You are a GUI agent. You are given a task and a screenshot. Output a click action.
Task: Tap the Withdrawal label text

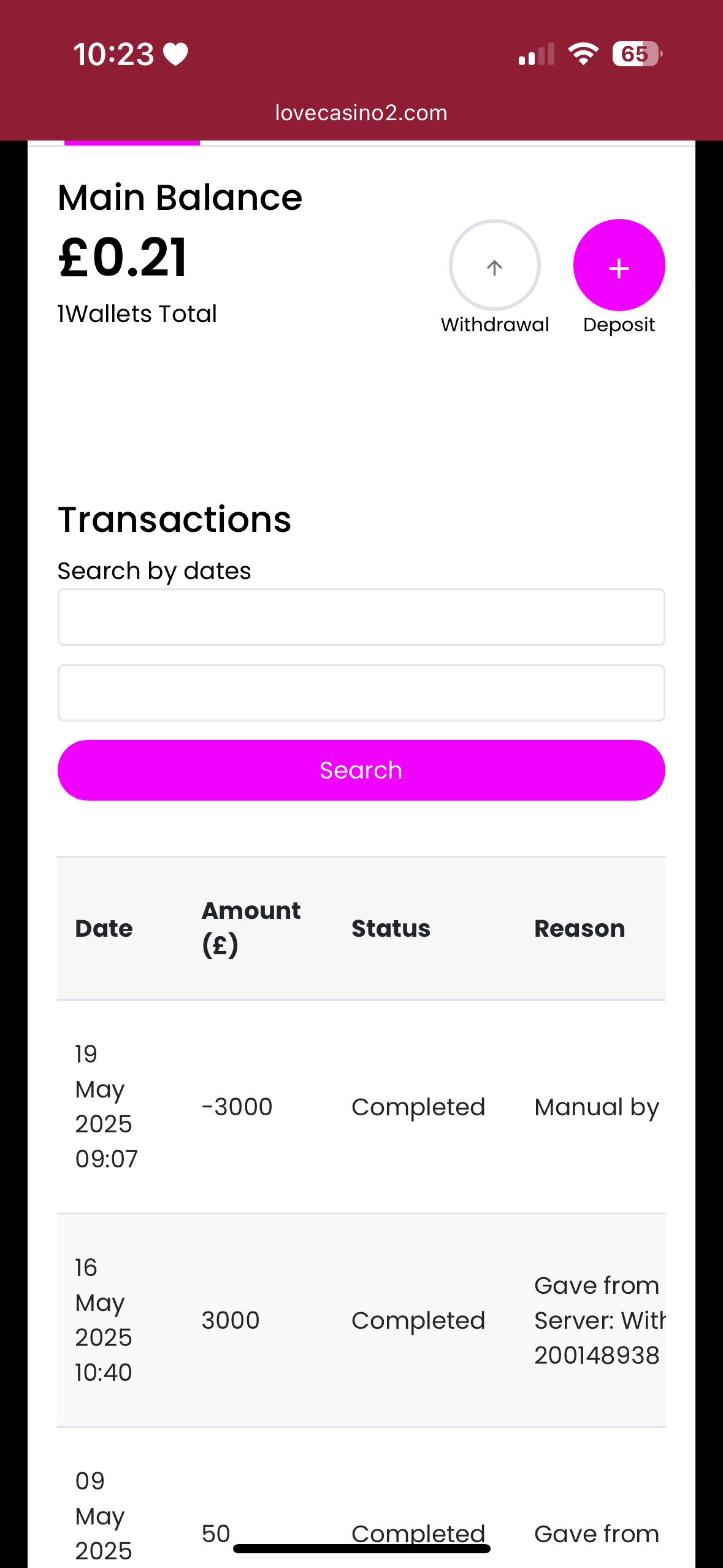[494, 325]
